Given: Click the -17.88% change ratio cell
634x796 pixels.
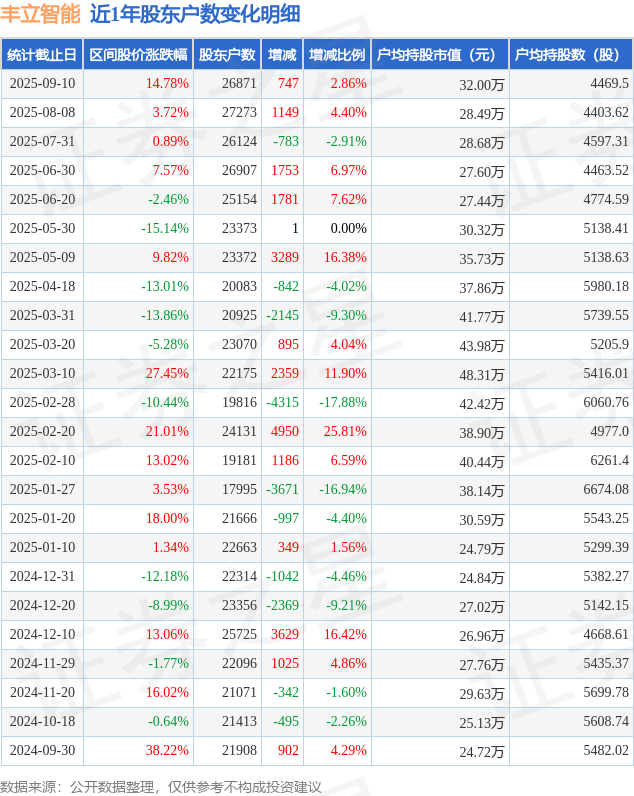Looking at the screenshot, I should 341,403.
